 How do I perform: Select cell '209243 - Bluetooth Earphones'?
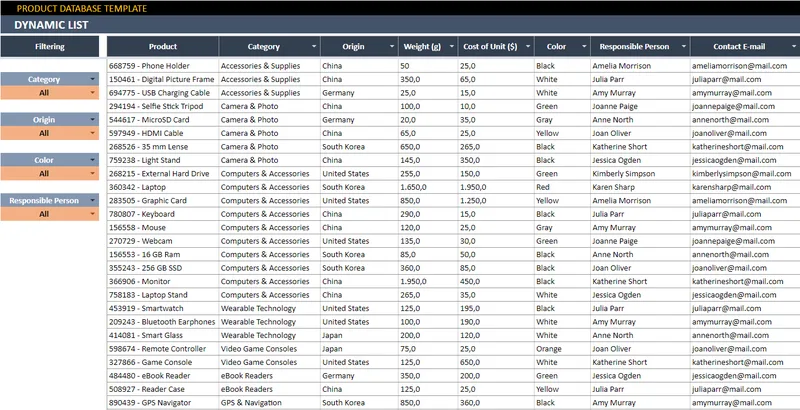(x=163, y=322)
